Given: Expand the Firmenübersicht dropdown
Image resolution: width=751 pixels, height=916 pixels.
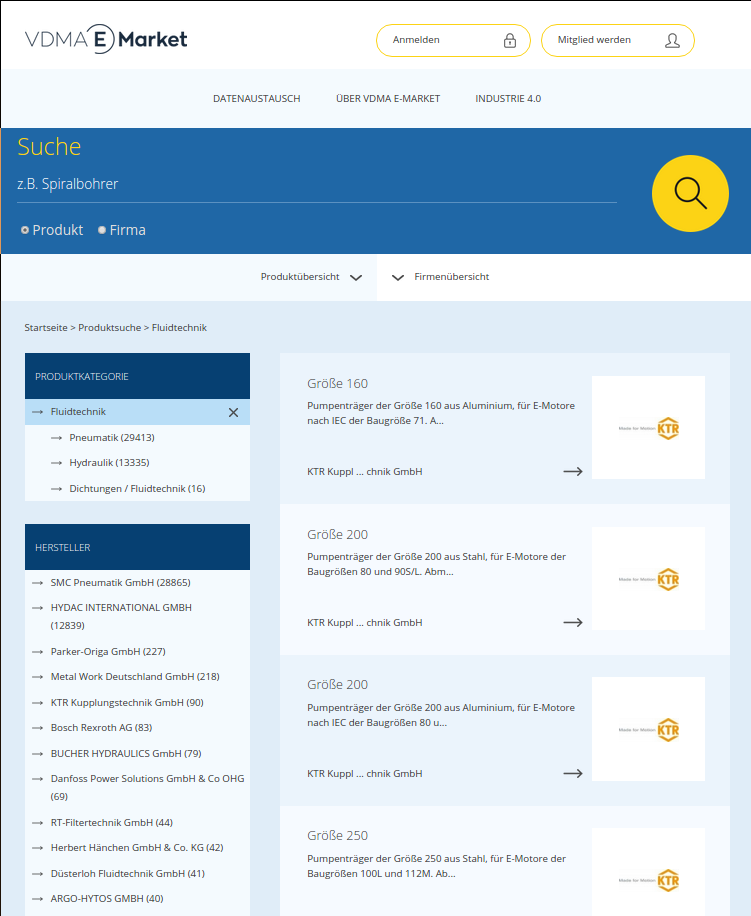Looking at the screenshot, I should 440,277.
